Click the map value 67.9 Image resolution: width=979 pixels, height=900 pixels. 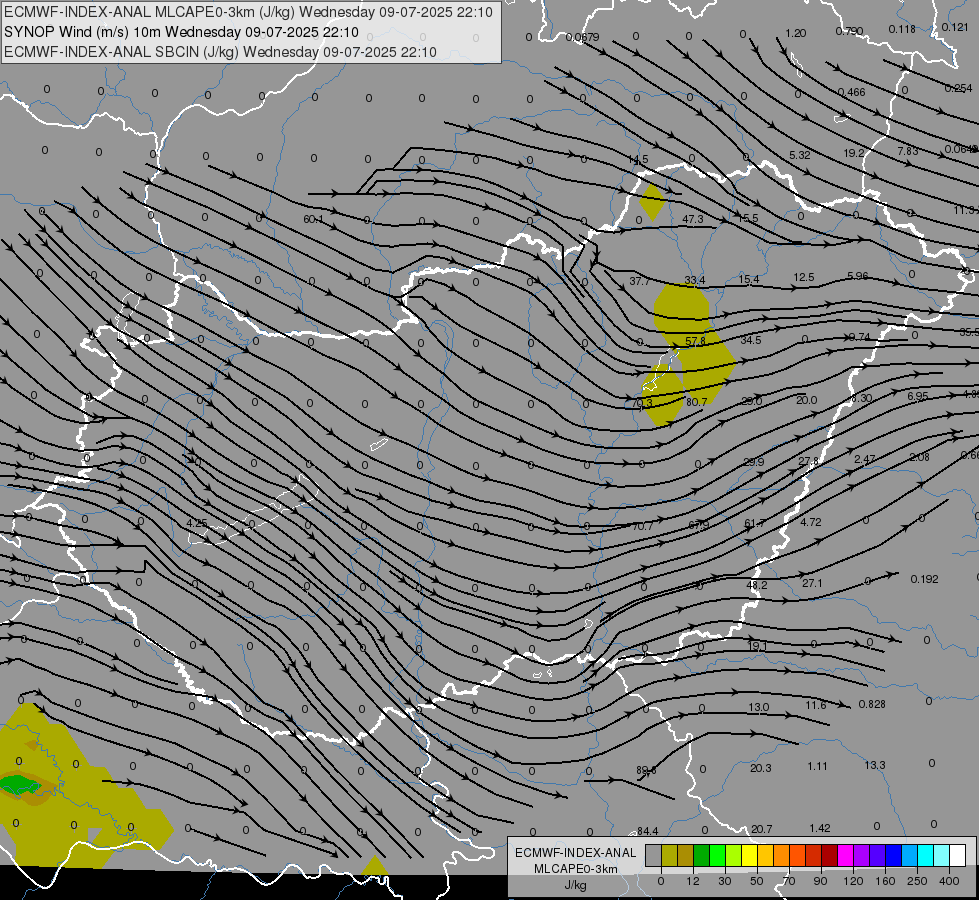699,525
